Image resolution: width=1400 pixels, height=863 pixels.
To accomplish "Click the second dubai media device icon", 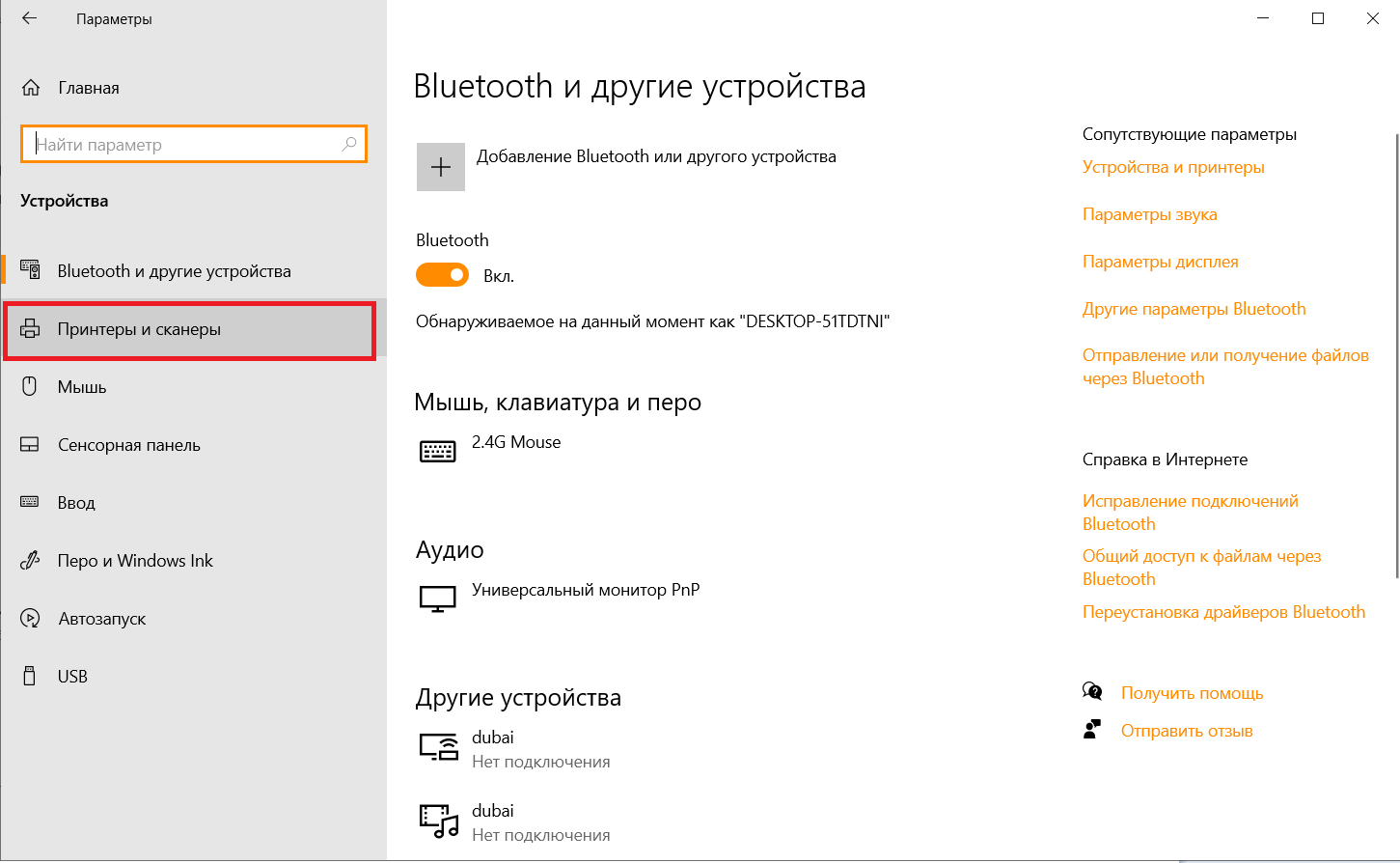I will [x=438, y=821].
